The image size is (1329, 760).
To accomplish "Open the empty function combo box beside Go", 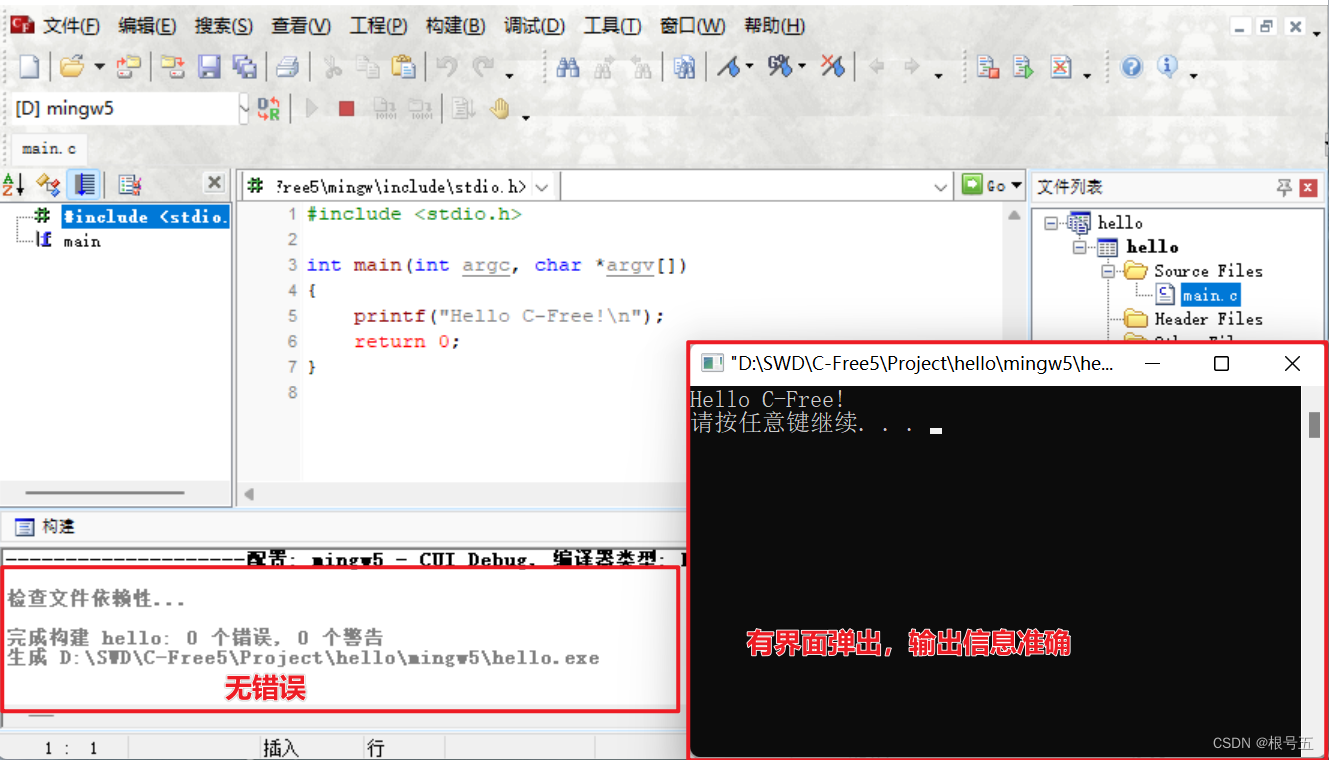I will [756, 186].
